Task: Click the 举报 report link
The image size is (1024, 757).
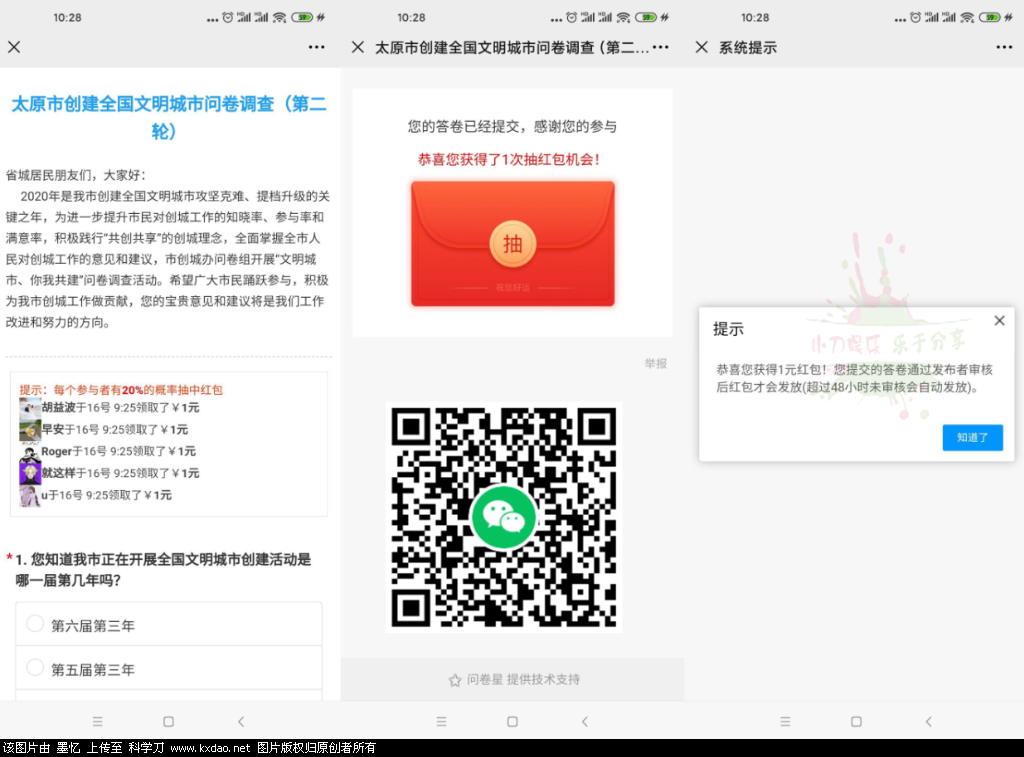Action: 656,363
